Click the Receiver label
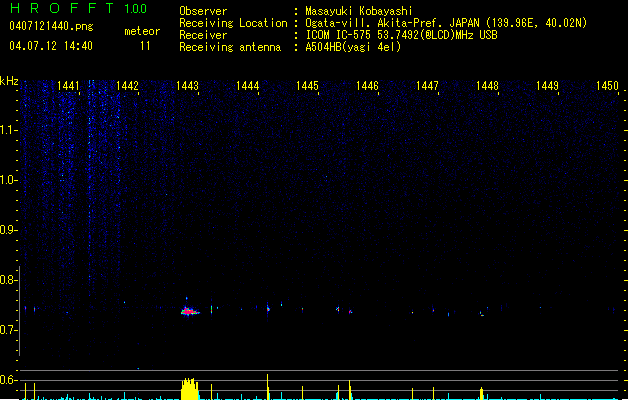629x400 pixels. [x=203, y=35]
